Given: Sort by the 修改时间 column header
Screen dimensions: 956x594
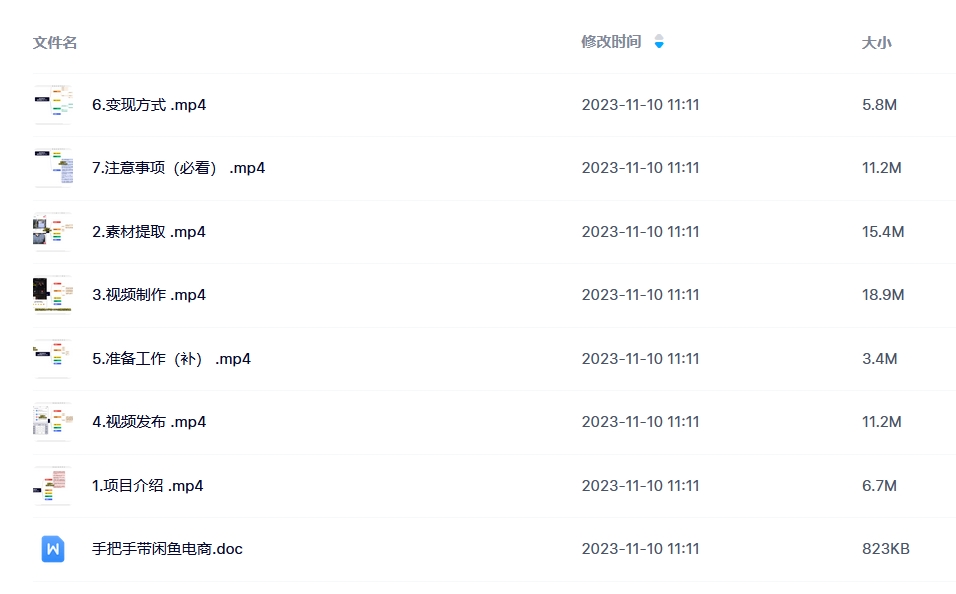Looking at the screenshot, I should click(611, 41).
